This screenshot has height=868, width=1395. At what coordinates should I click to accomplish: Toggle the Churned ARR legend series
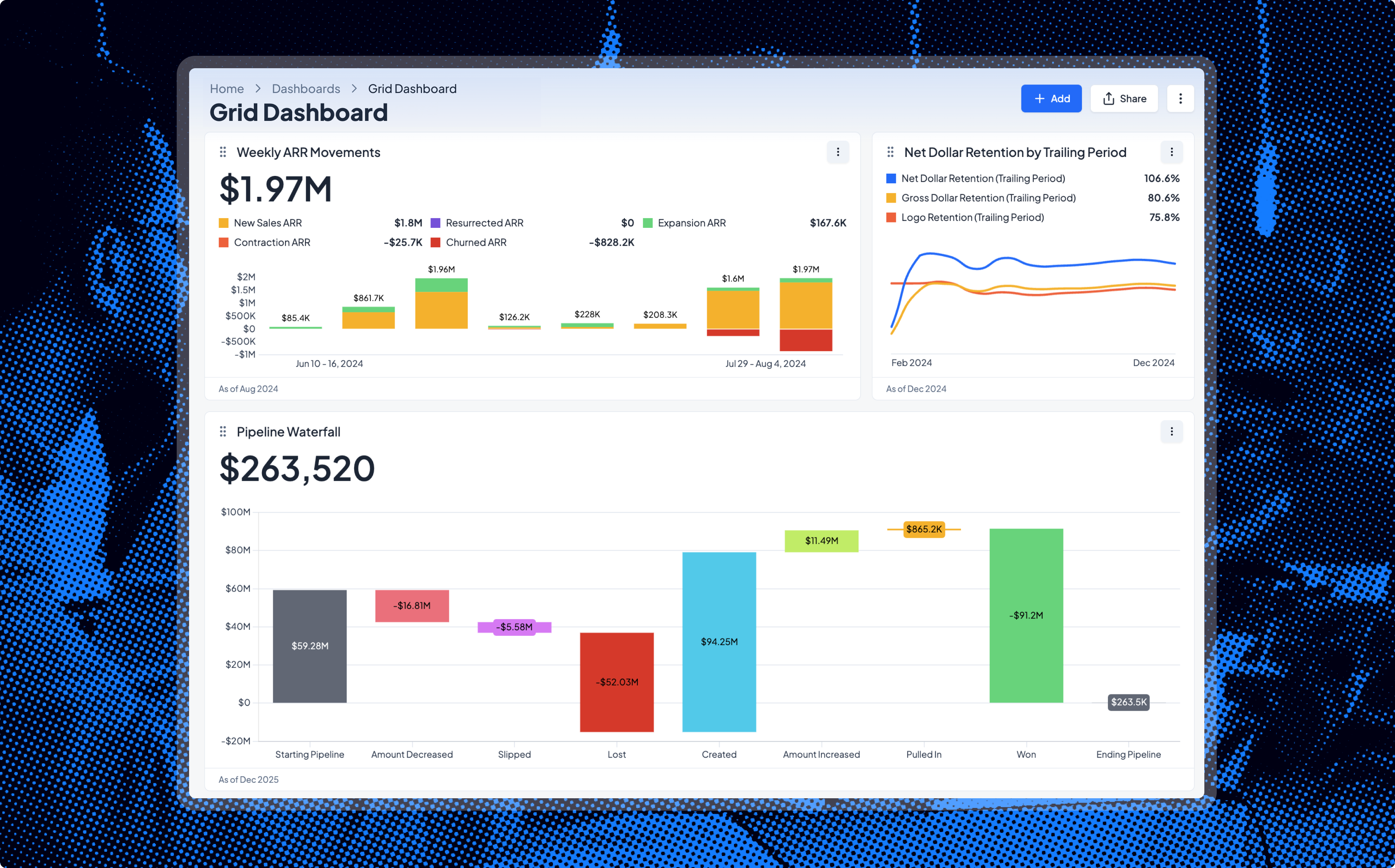pos(476,242)
